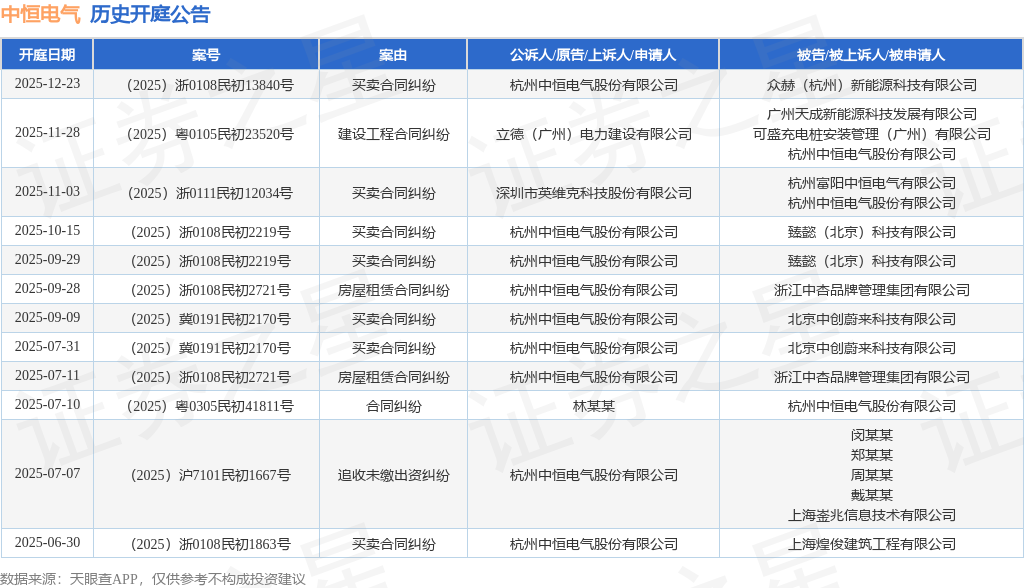
Task: Click the 合同纠纷 cause in 2025-07-10 row
Action: point(393,406)
